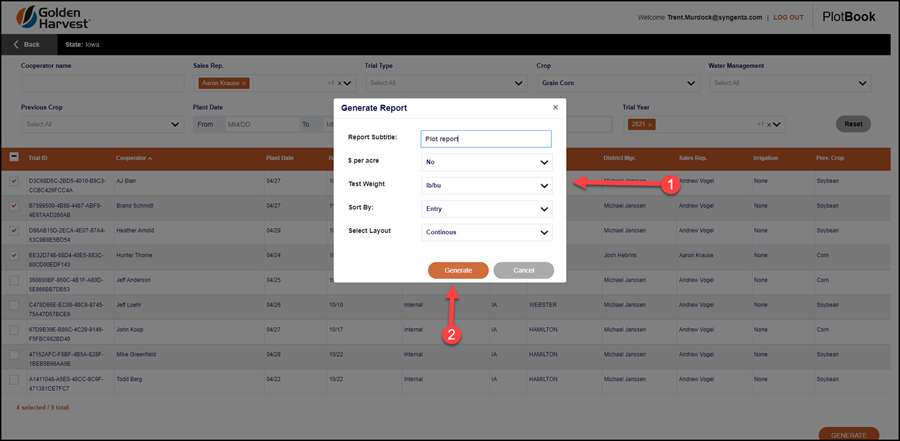Image resolution: width=900 pixels, height=441 pixels.
Task: Clear all Trial Year selections
Action: click(x=769, y=124)
